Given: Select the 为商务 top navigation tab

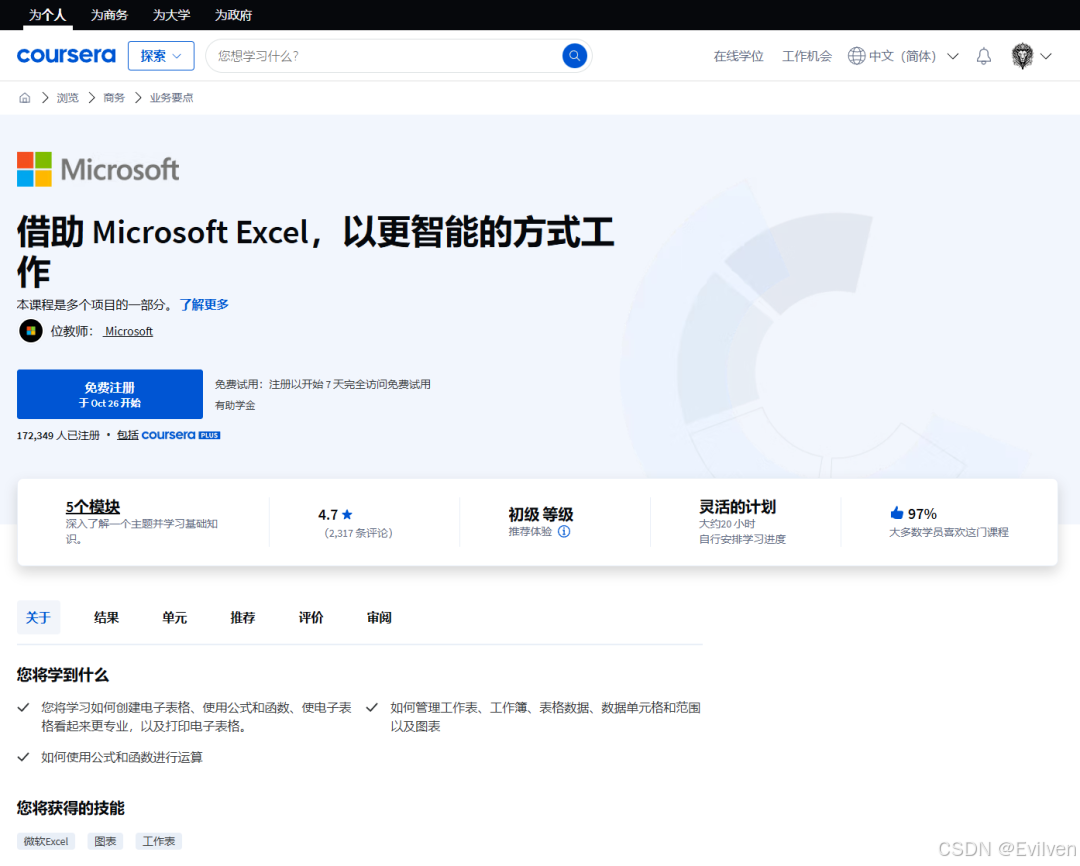Looking at the screenshot, I should click(109, 14).
